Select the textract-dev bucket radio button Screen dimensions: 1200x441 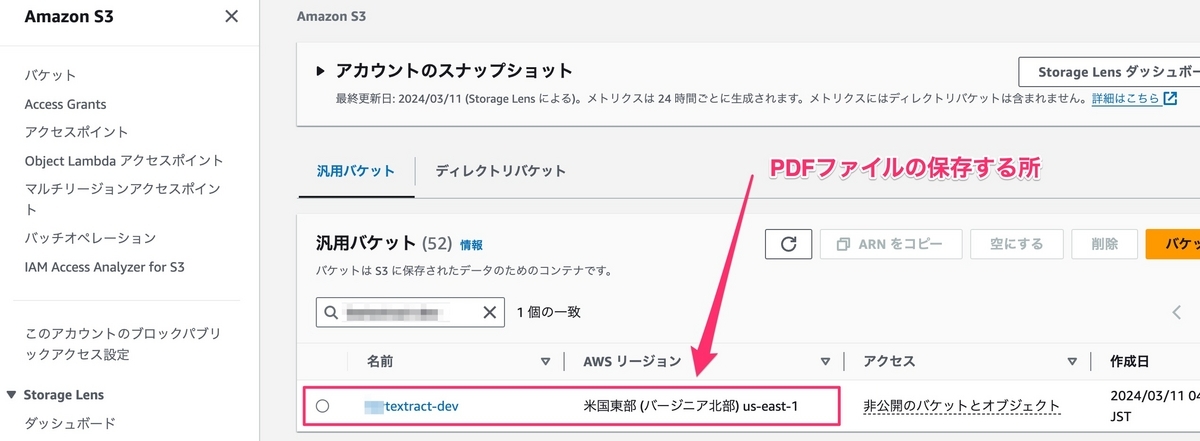click(x=322, y=406)
